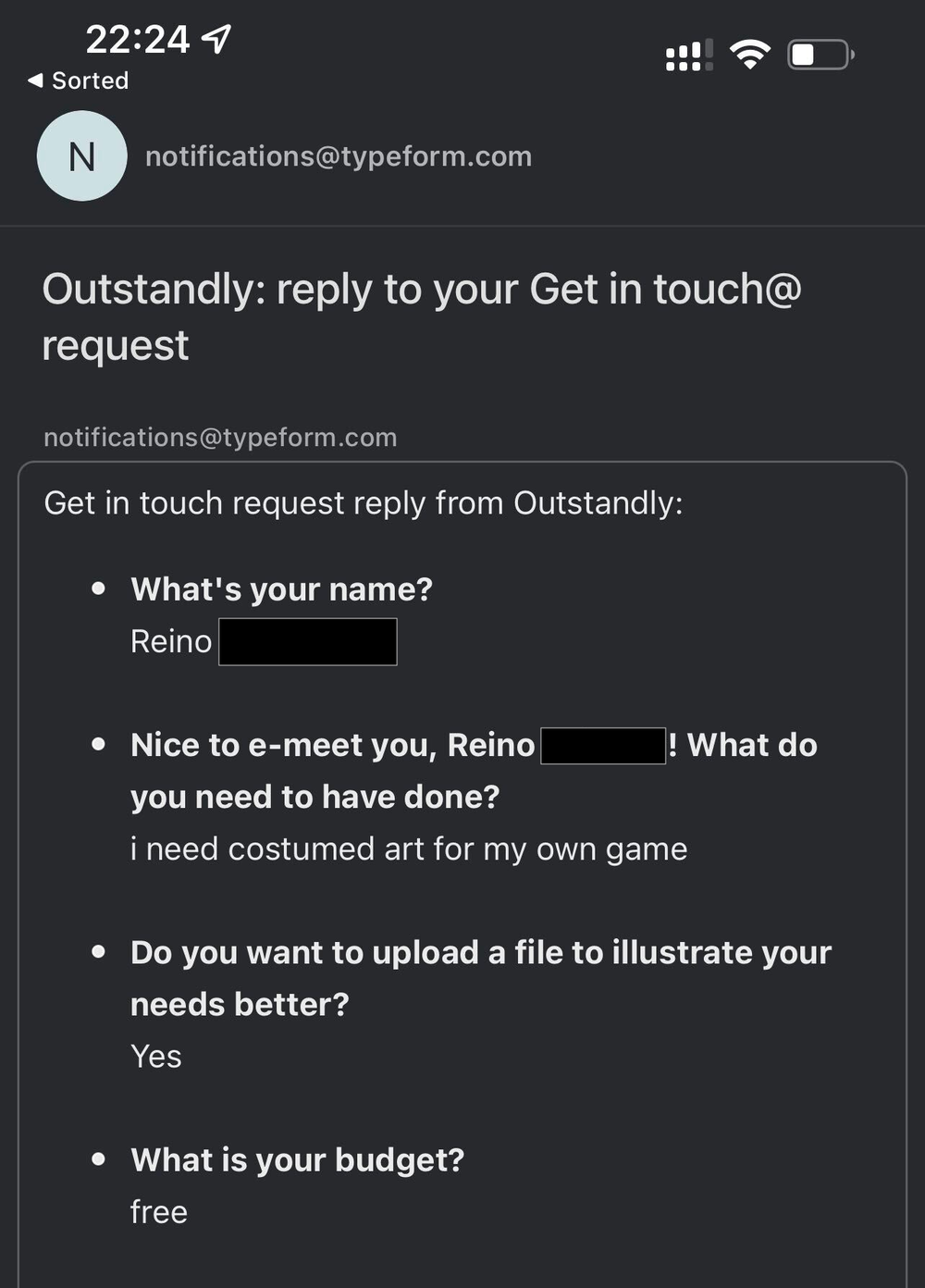This screenshot has height=1288, width=925.
Task: Tap the 'Get in touch request reply' line
Action: coord(363,503)
